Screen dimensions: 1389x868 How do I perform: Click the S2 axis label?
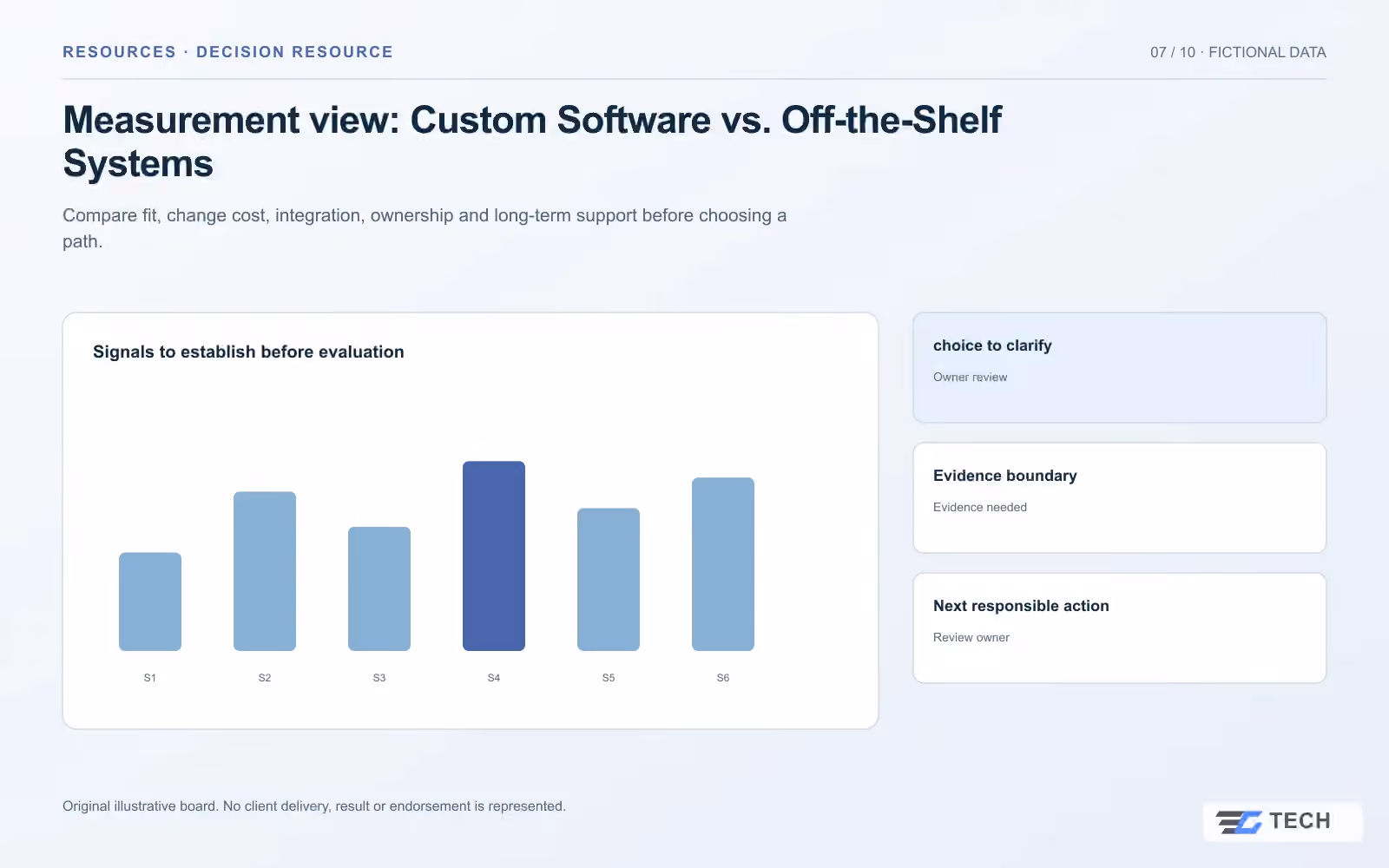pos(265,678)
